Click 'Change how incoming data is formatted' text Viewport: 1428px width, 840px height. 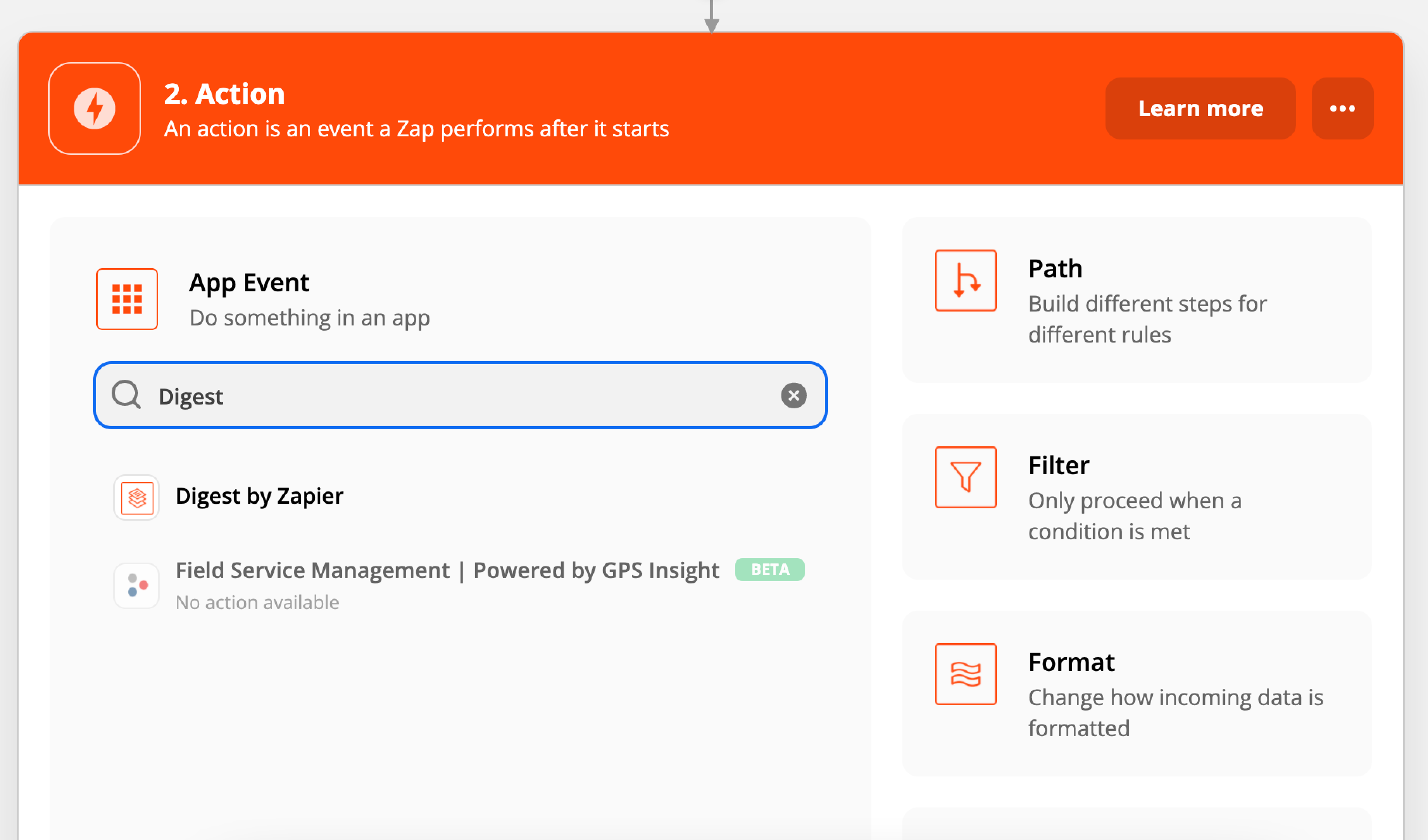pyautogui.click(x=1176, y=713)
